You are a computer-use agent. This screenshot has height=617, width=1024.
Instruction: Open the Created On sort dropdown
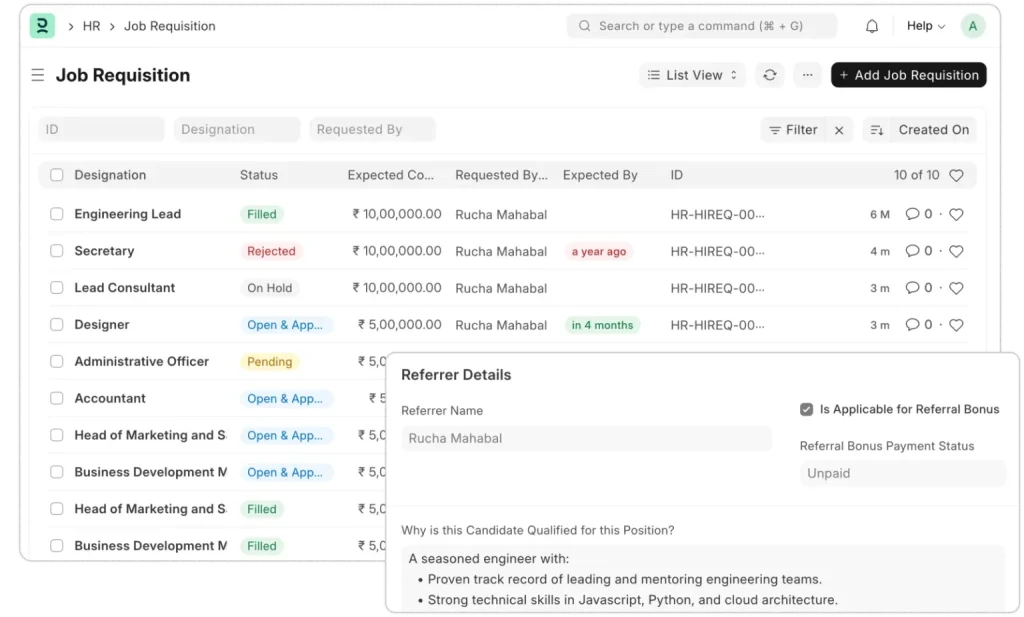[933, 130]
